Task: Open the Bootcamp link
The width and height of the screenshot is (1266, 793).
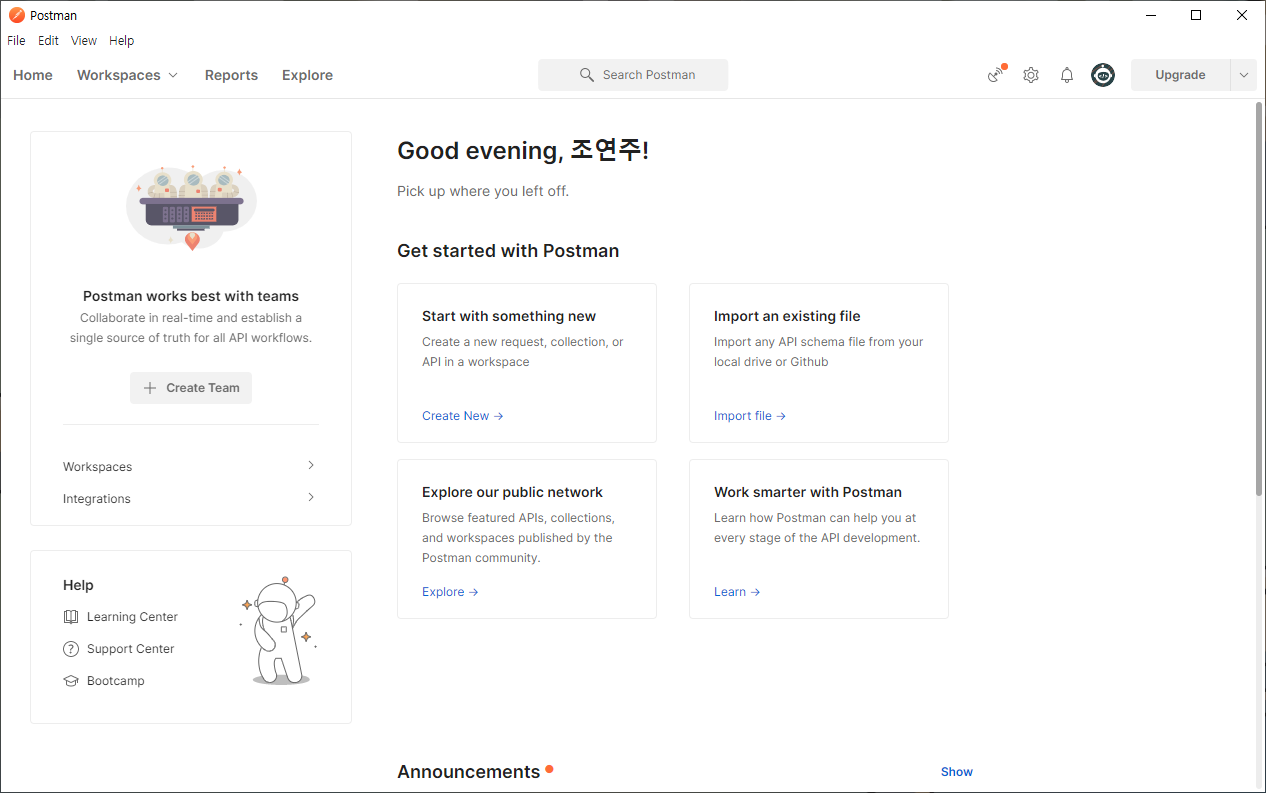Action: click(x=116, y=681)
